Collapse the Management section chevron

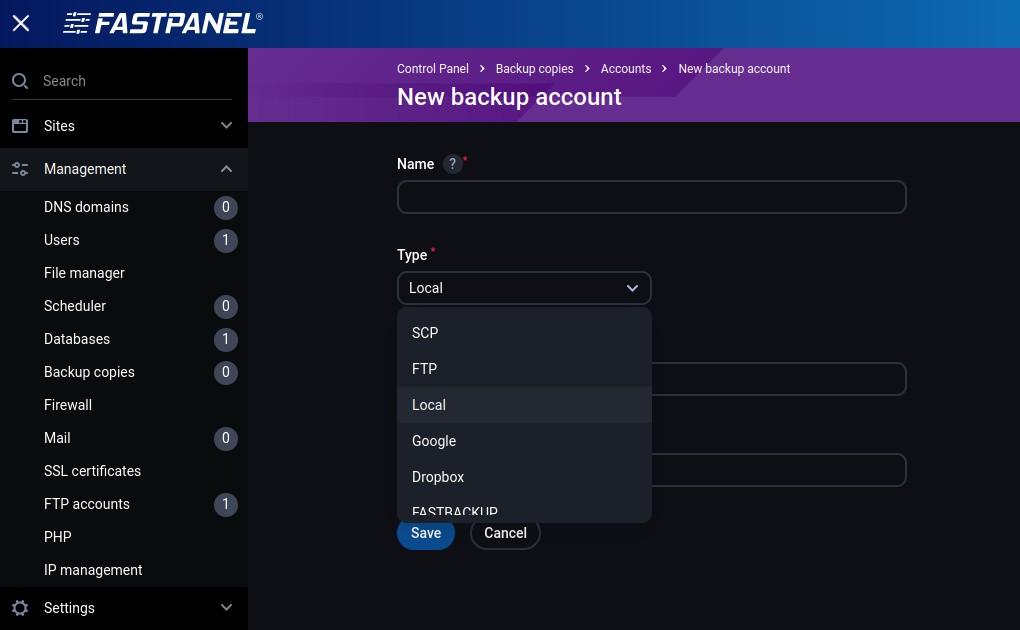point(226,169)
